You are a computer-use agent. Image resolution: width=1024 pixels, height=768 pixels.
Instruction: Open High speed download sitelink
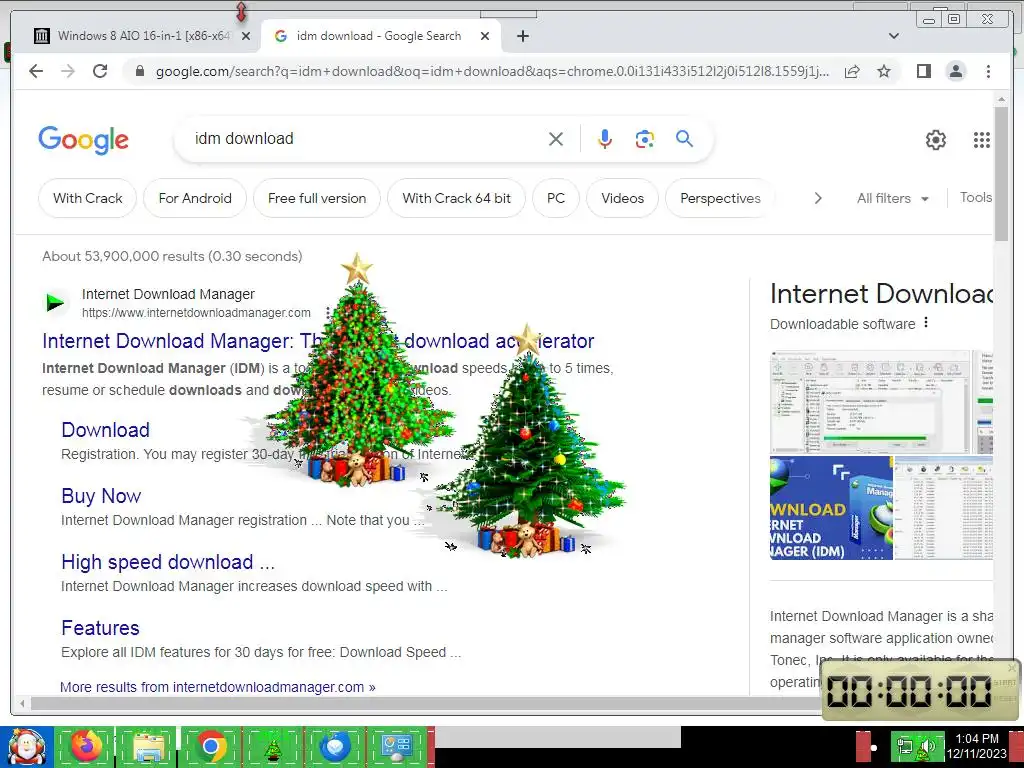pyautogui.click(x=168, y=562)
